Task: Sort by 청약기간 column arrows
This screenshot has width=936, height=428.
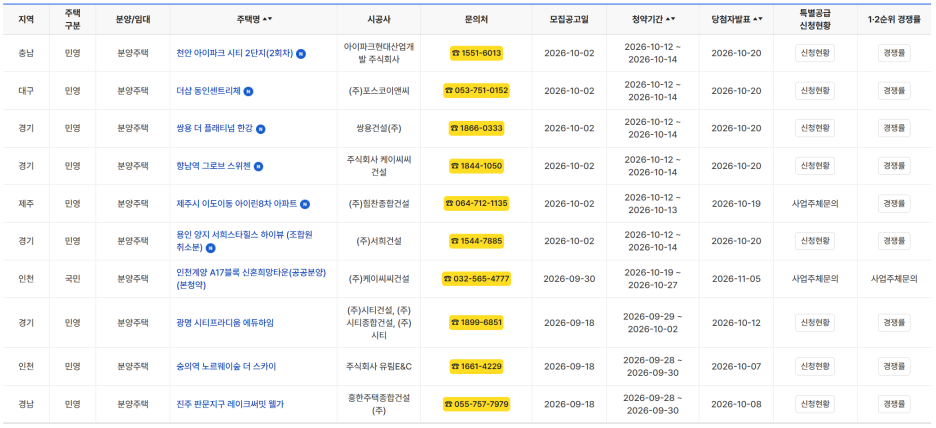Action: click(x=671, y=19)
